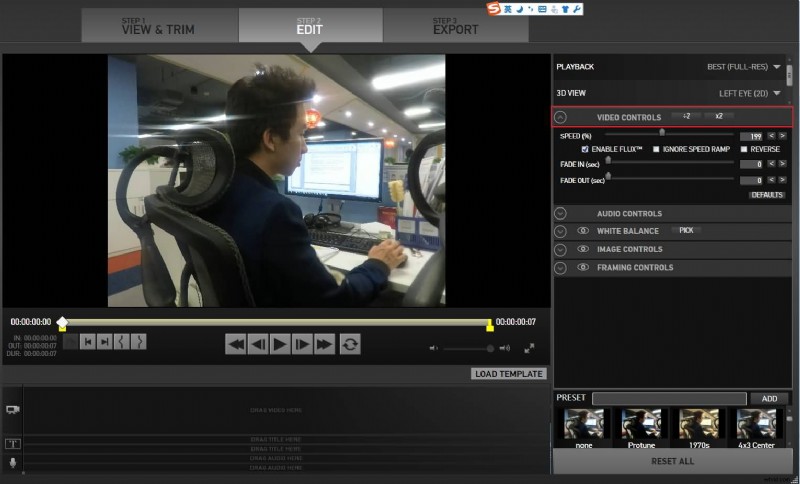Expand the Audio Controls section
Image resolution: width=800 pixels, height=484 pixels.
pos(560,213)
